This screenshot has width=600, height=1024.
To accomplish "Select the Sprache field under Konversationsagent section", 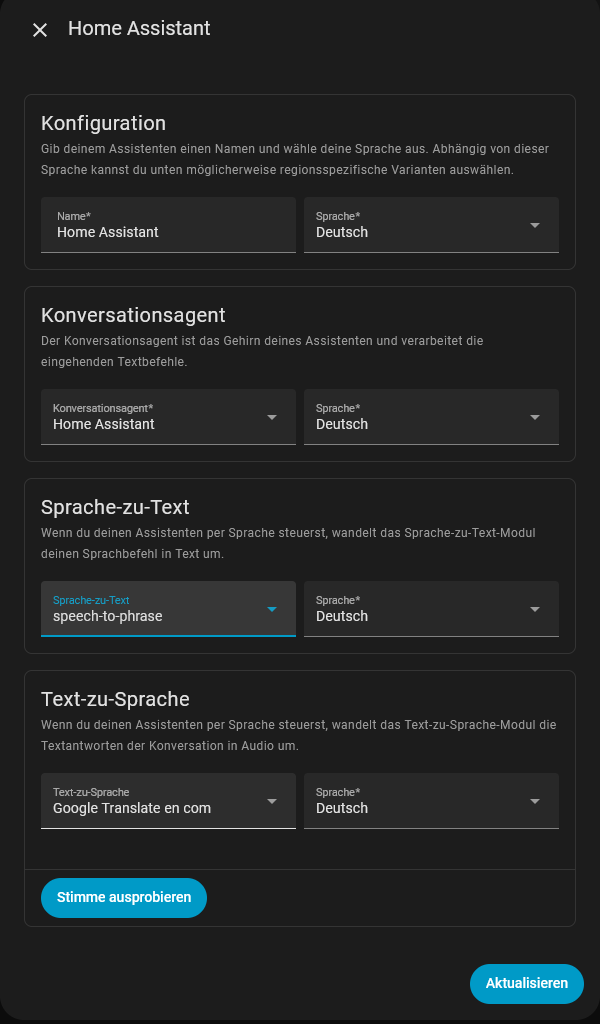I will (x=432, y=417).
